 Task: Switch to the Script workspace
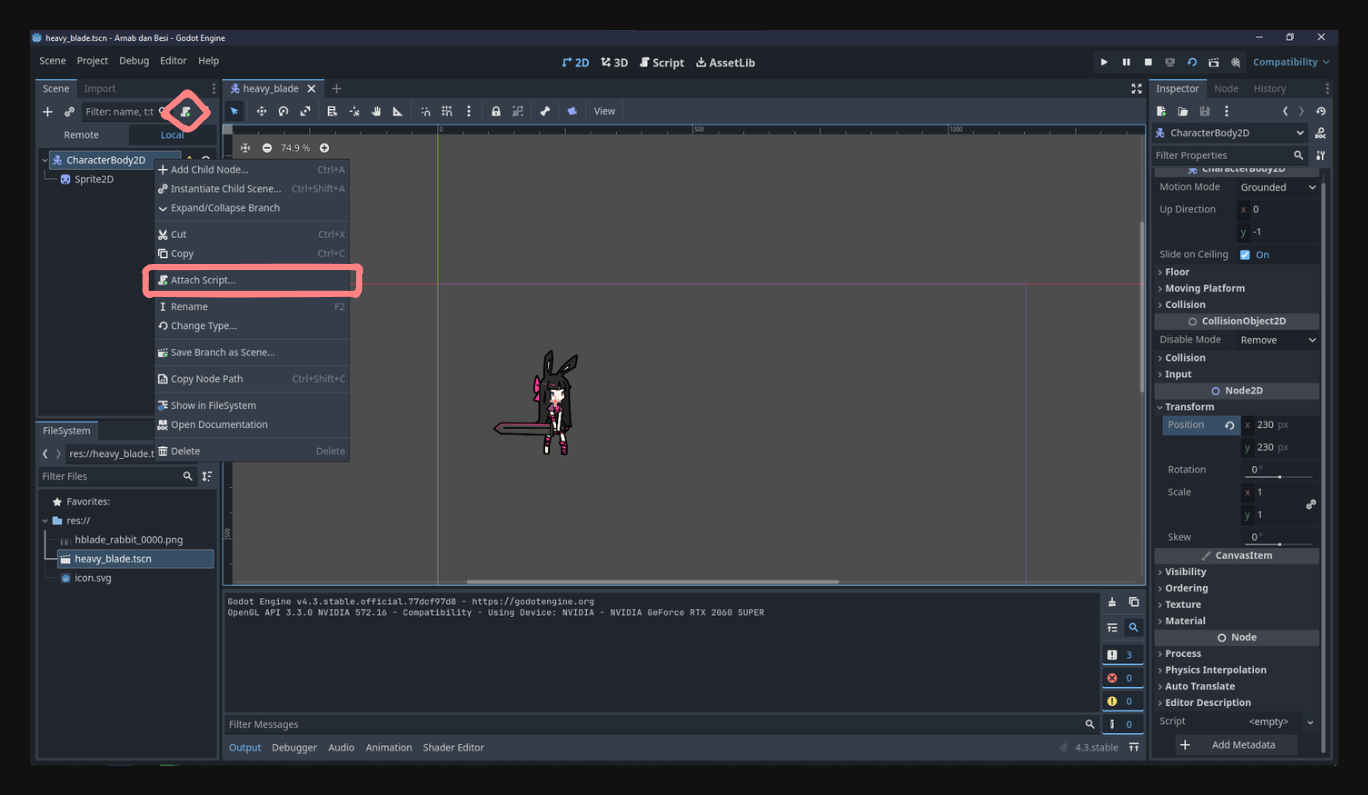point(662,62)
